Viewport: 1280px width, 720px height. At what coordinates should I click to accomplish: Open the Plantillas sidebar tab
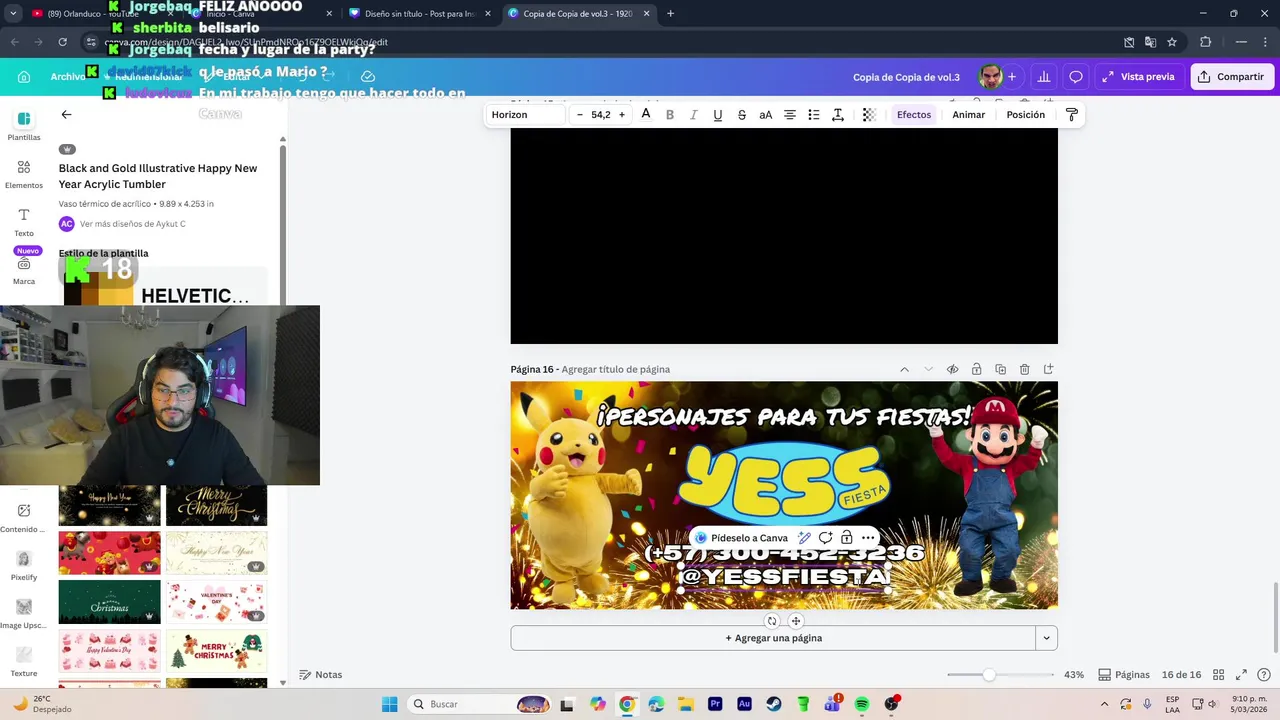pyautogui.click(x=24, y=125)
